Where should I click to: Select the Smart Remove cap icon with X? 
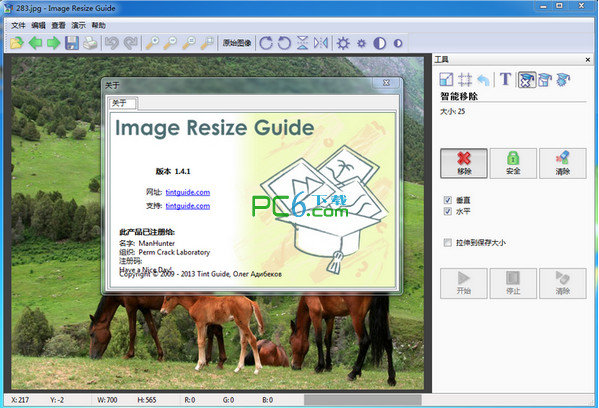(526, 80)
